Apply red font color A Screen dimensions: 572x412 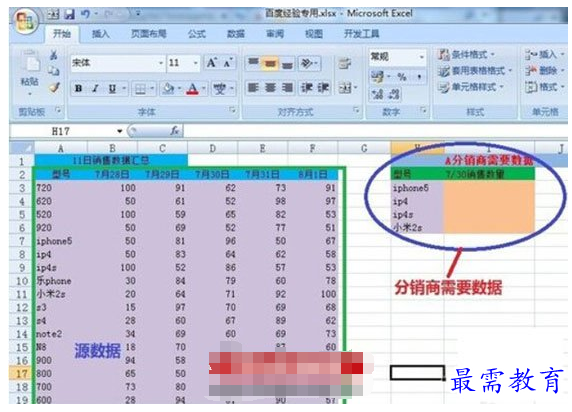tap(193, 88)
